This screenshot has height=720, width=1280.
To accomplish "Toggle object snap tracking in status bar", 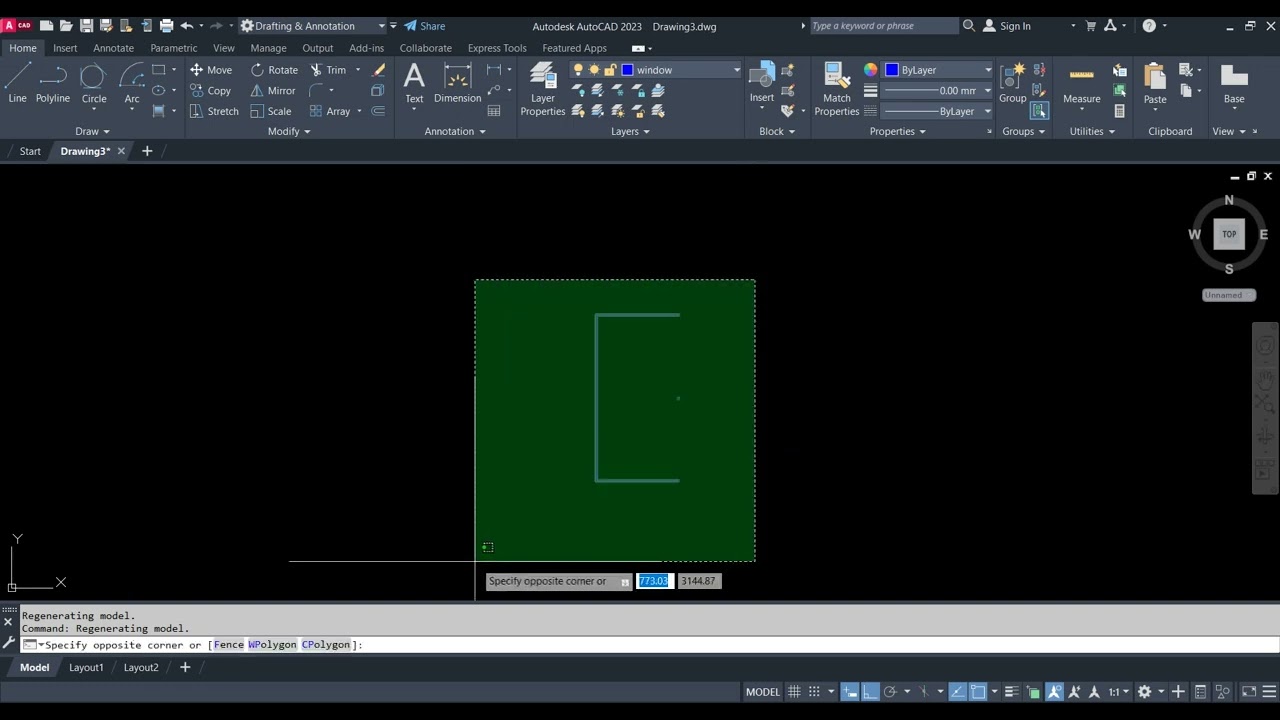I will (x=958, y=692).
